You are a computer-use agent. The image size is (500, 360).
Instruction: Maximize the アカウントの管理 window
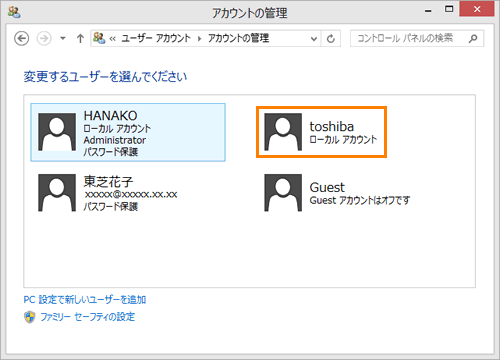[x=449, y=9]
